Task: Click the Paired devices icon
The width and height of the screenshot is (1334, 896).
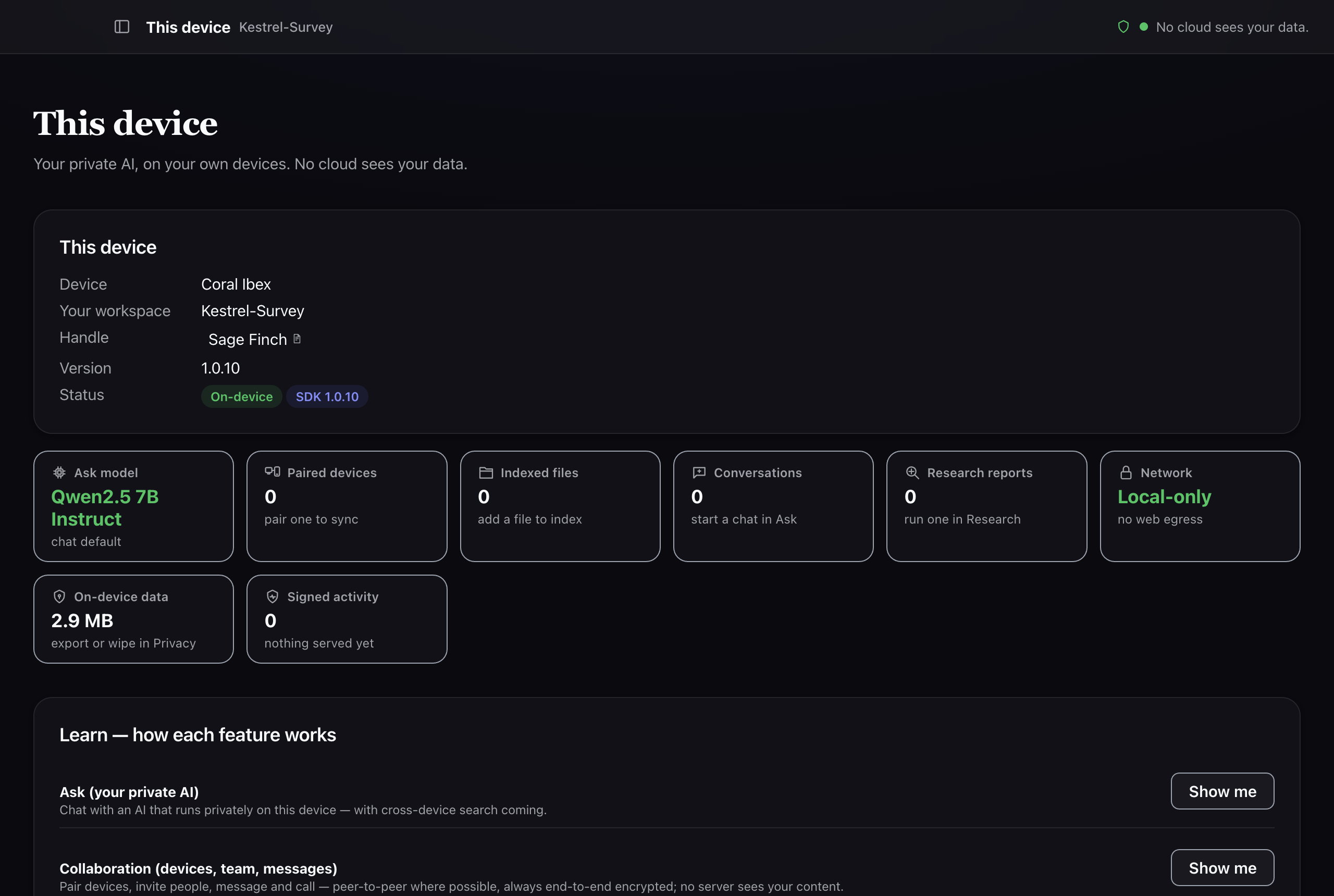Action: (x=272, y=472)
